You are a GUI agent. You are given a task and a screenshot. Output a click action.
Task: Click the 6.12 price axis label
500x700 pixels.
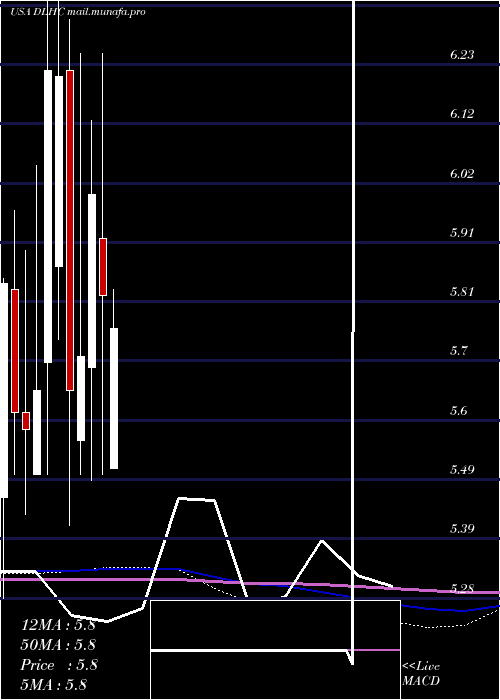pyautogui.click(x=462, y=114)
